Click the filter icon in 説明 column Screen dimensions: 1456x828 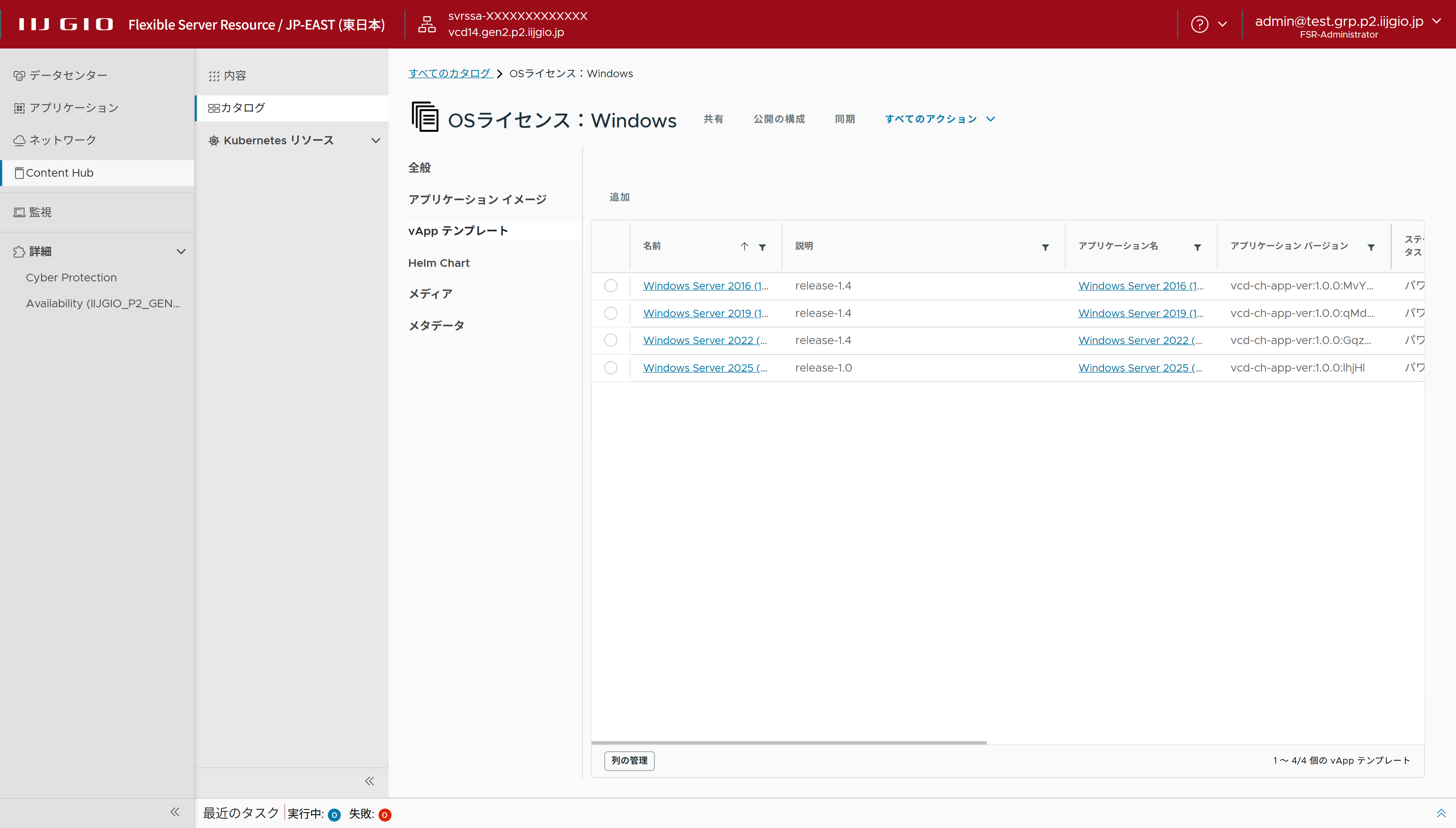click(1045, 247)
